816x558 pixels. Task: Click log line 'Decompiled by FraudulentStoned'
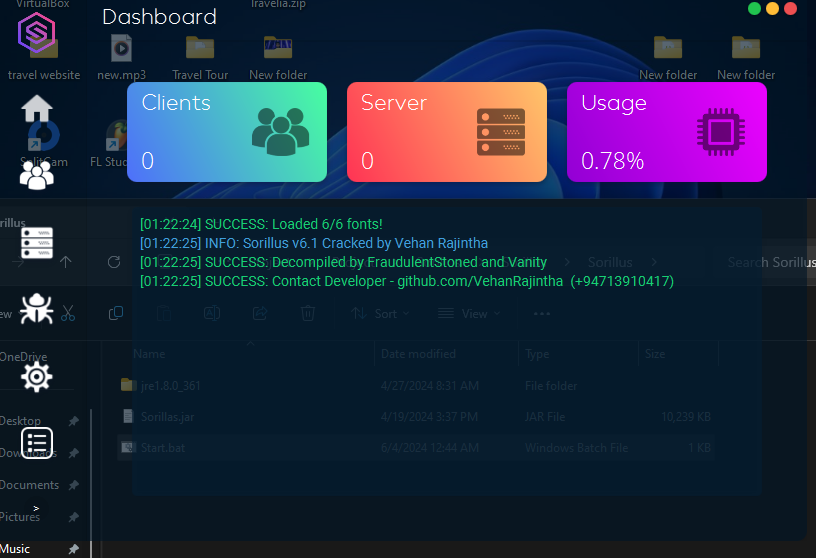pos(343,262)
